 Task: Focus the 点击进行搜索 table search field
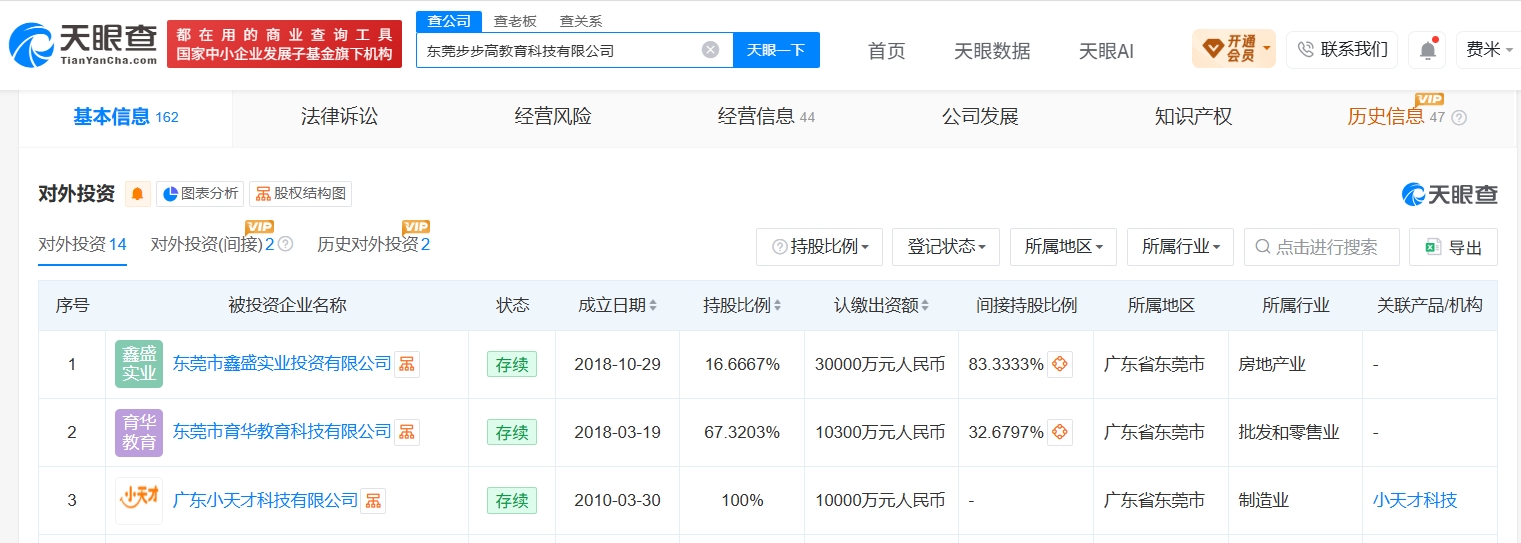1321,247
